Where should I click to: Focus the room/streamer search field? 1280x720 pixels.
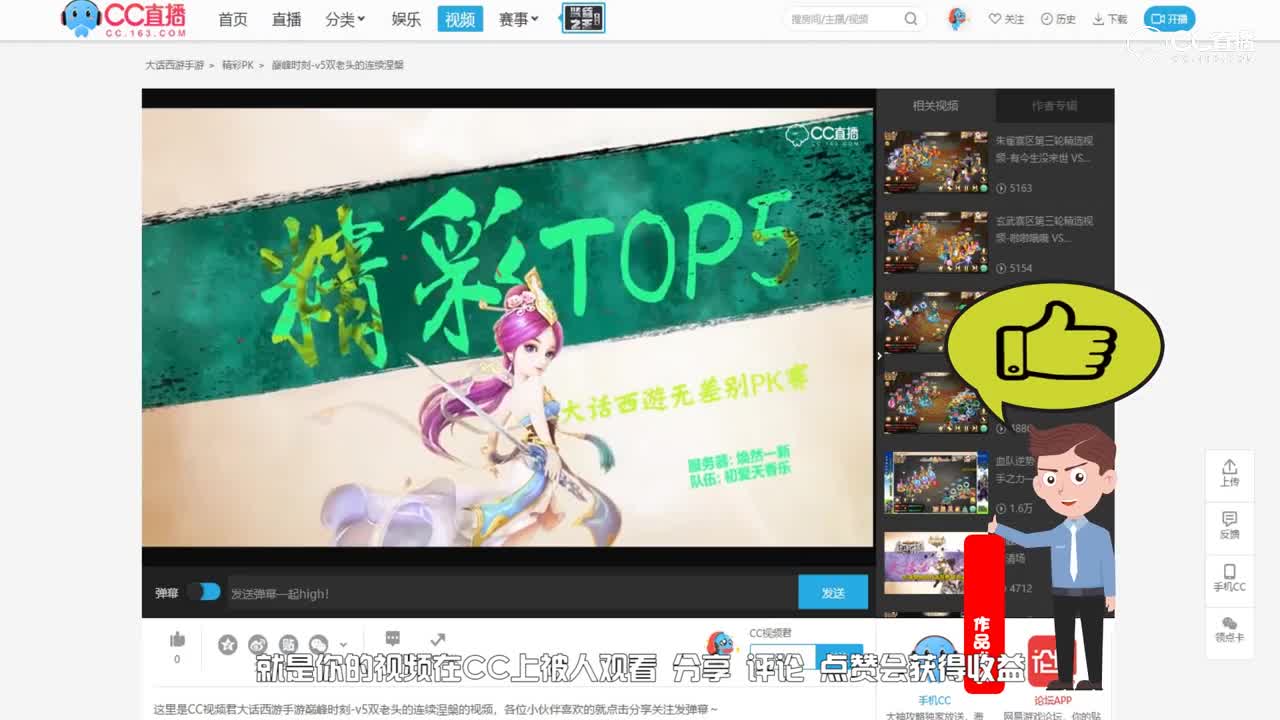845,19
